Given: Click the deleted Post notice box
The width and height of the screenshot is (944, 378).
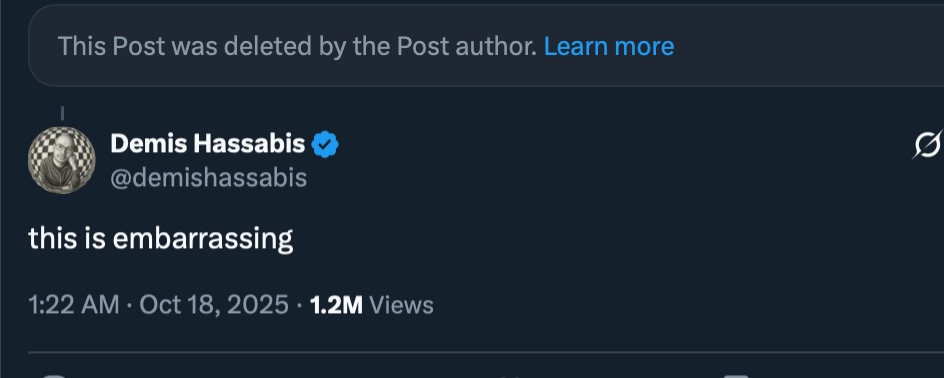Looking at the screenshot, I should pos(486,46).
